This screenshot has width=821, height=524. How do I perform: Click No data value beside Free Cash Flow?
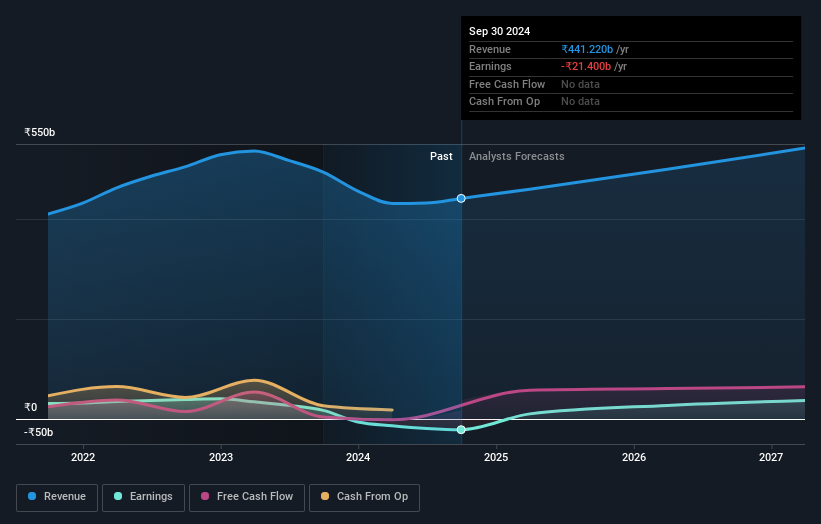point(580,84)
